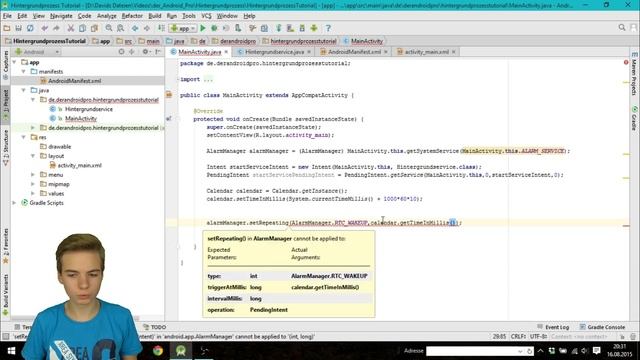Viewport: 640px width, 360px height.
Task: Click the Collapse All icon in Project panel
Action: point(131,52)
